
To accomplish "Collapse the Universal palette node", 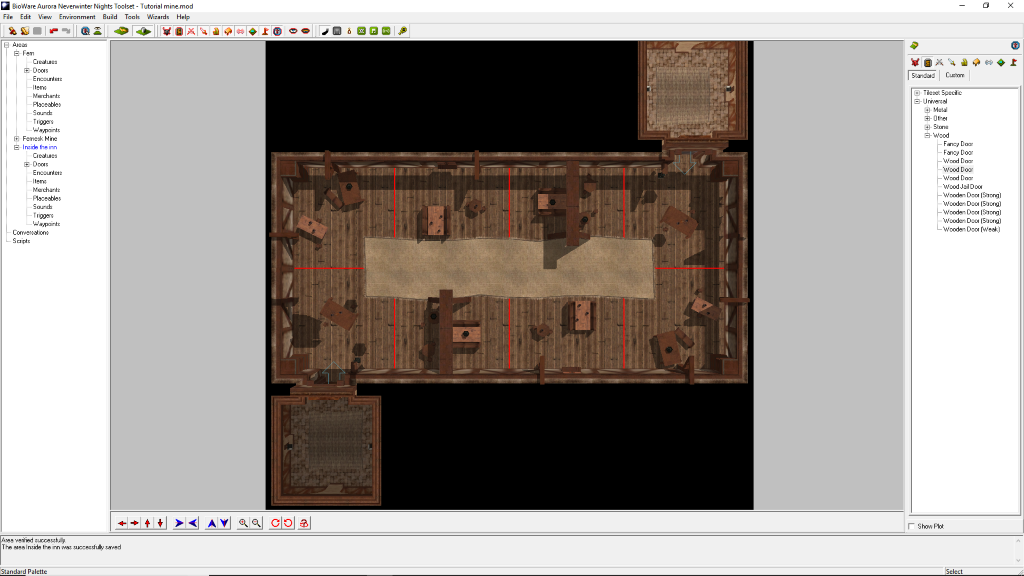I will click(x=917, y=101).
